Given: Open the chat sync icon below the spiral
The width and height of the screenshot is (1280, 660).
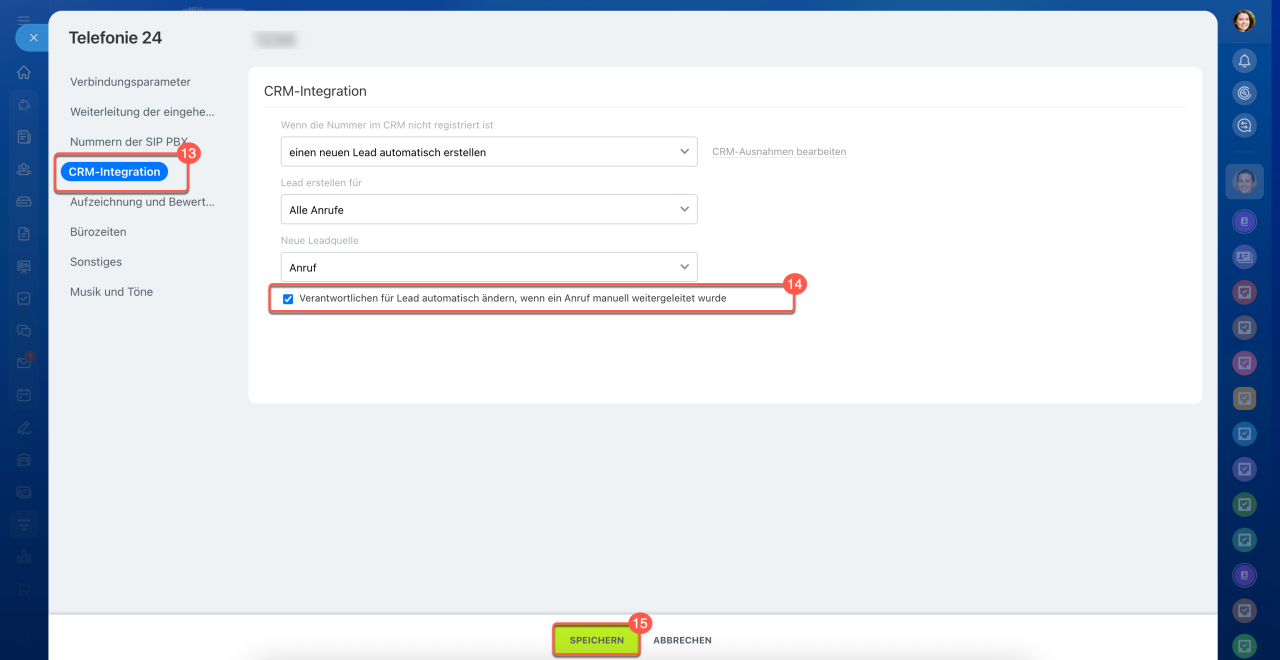Looking at the screenshot, I should pyautogui.click(x=1244, y=125).
